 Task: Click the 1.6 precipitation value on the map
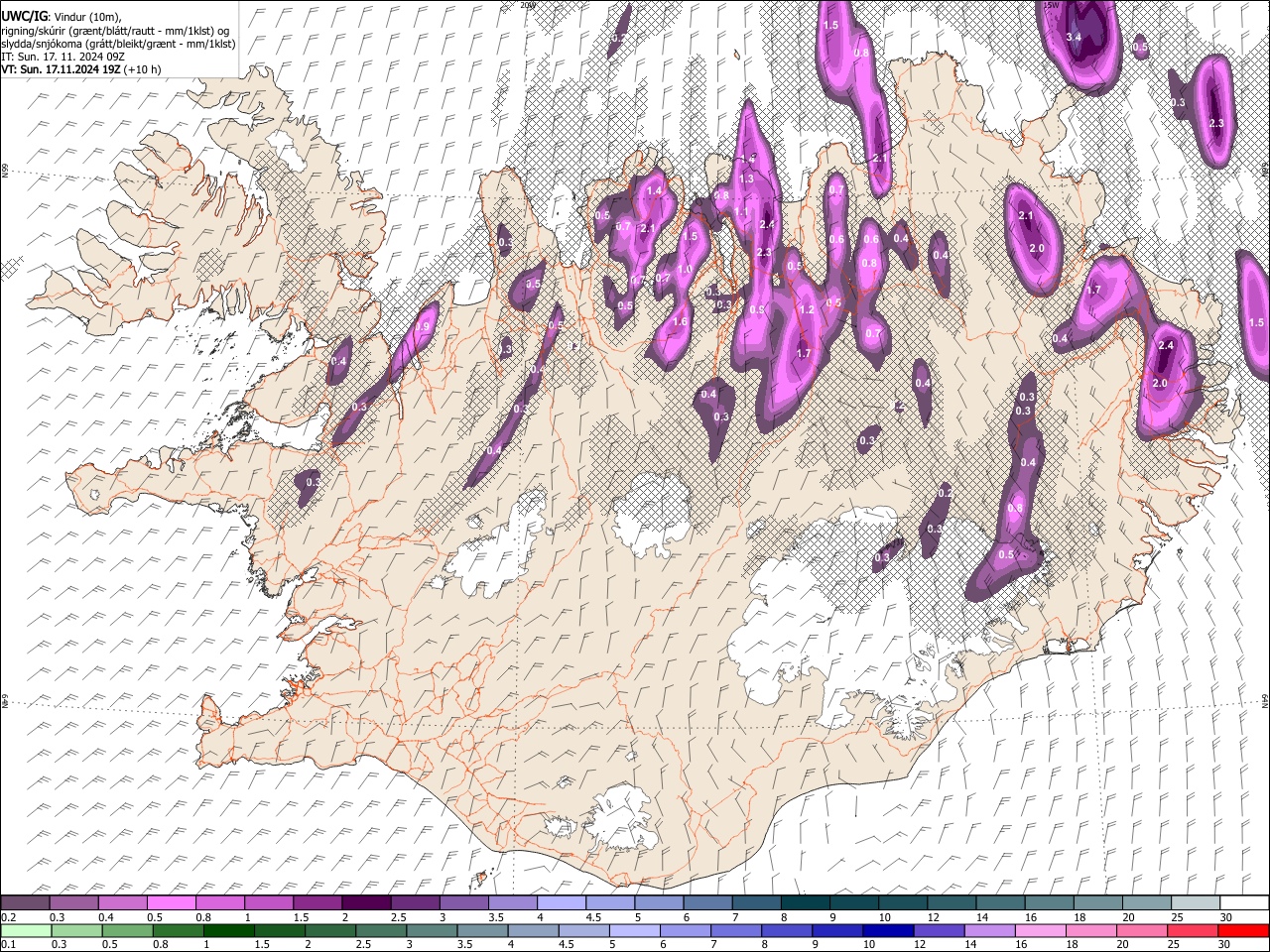(680, 321)
